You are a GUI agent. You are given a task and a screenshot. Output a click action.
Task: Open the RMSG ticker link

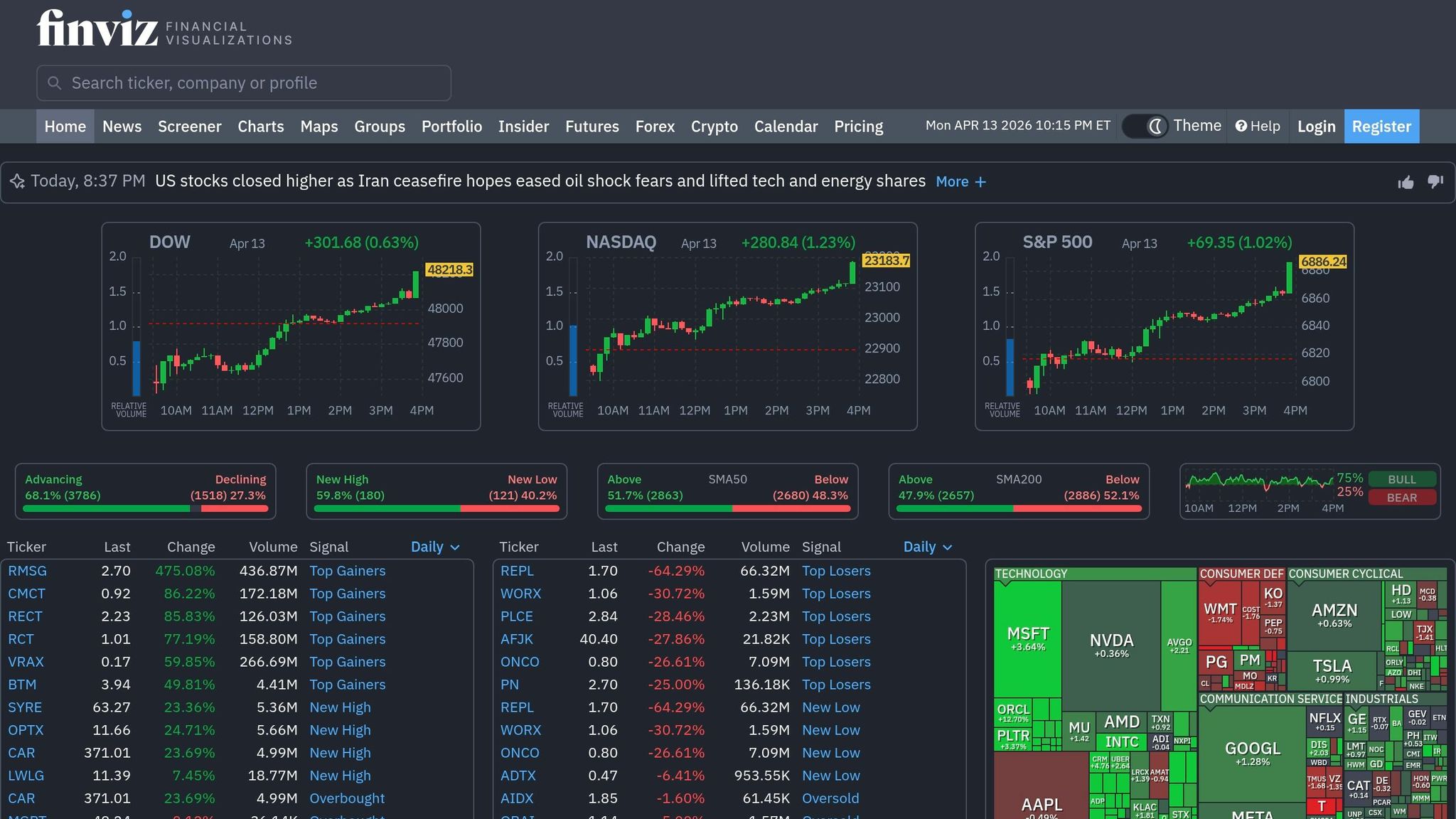(27, 571)
